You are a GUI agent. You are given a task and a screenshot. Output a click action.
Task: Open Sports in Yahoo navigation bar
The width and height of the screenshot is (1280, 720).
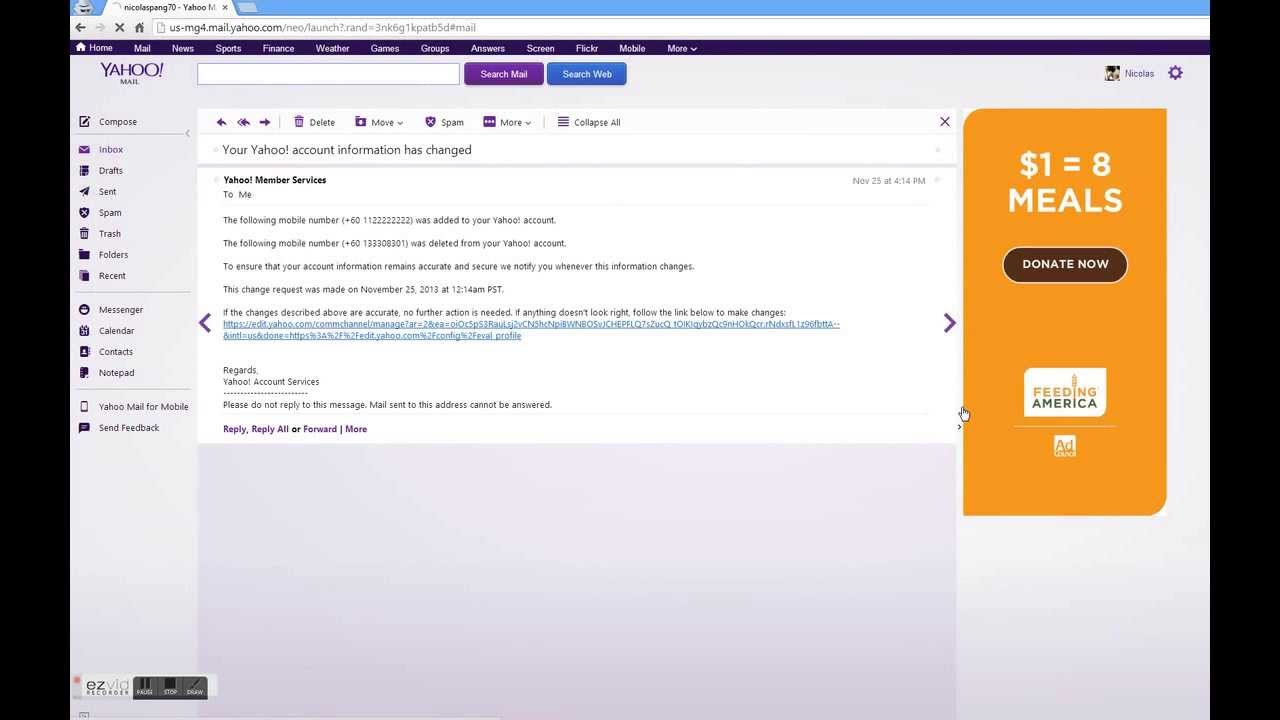(228, 48)
